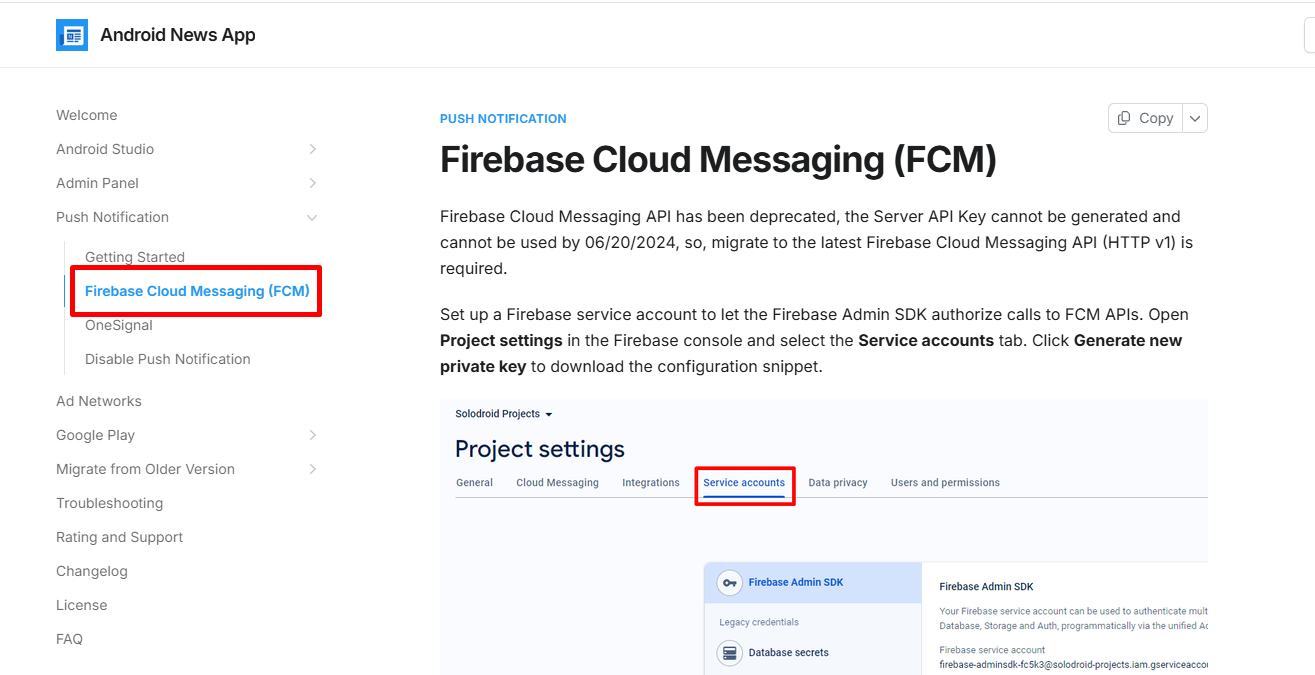1315x675 pixels.
Task: Click the copy icon in the Copy button
Action: 1125,118
